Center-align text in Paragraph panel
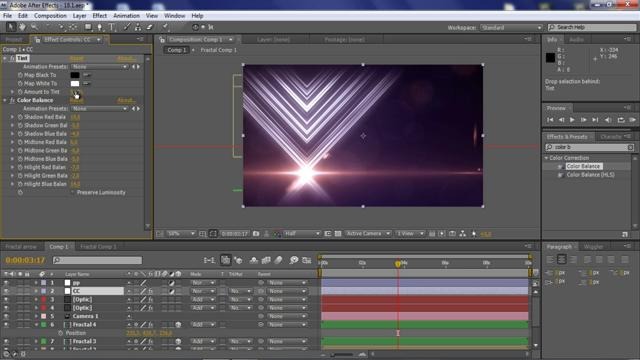The height and width of the screenshot is (360, 640). tap(562, 259)
